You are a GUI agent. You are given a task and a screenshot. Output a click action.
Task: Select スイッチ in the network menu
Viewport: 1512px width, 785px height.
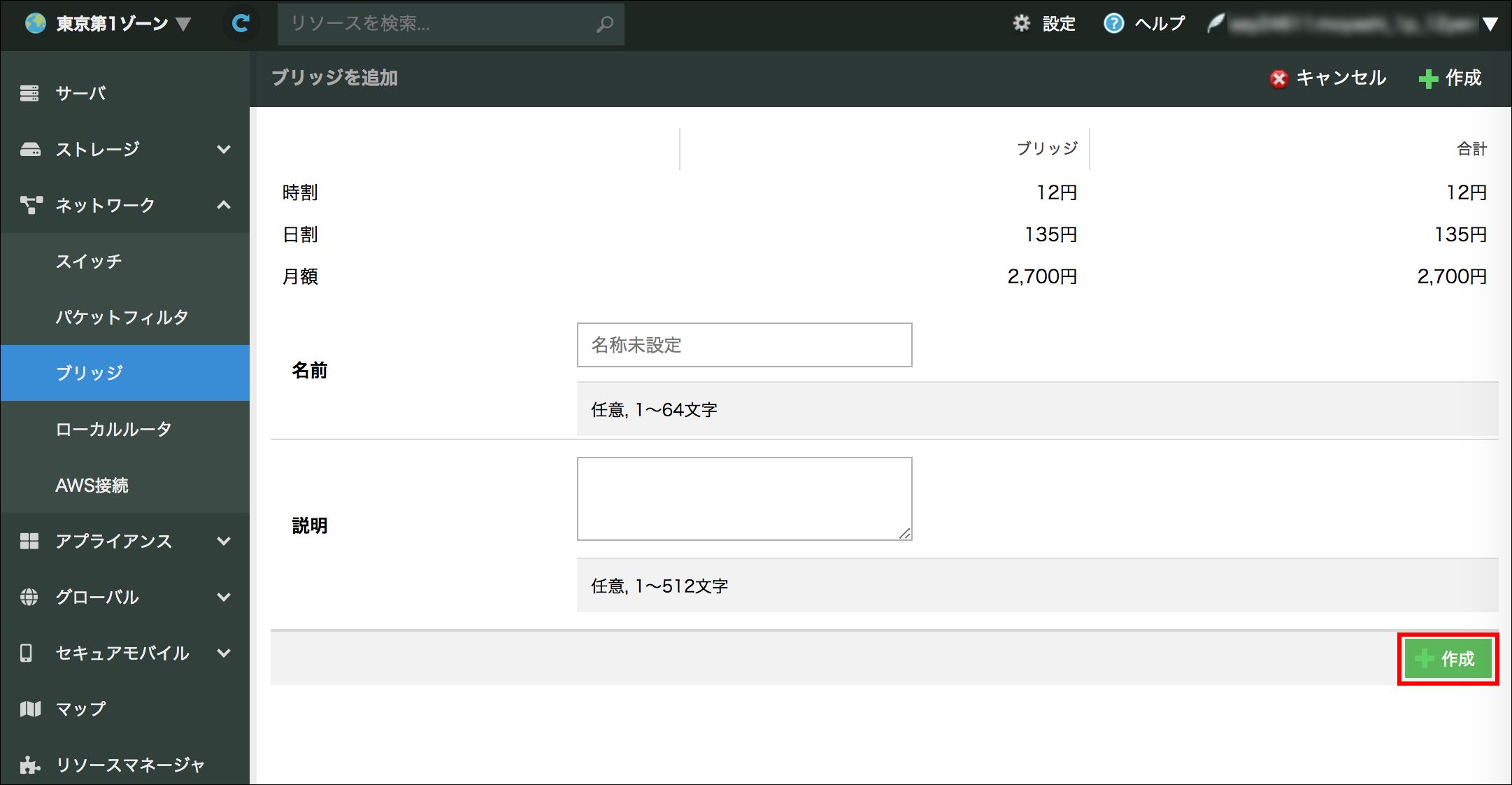89,261
